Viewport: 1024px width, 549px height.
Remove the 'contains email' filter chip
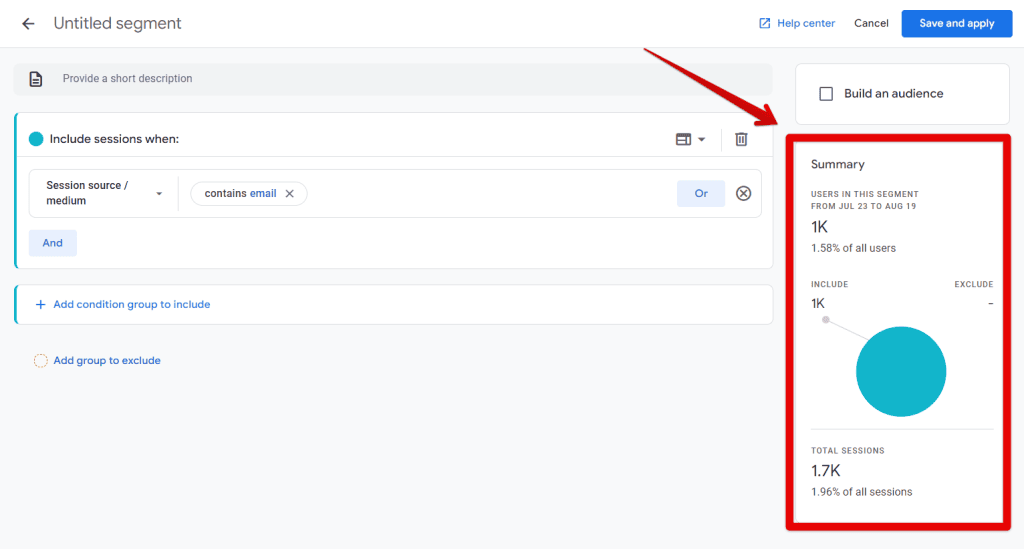290,194
